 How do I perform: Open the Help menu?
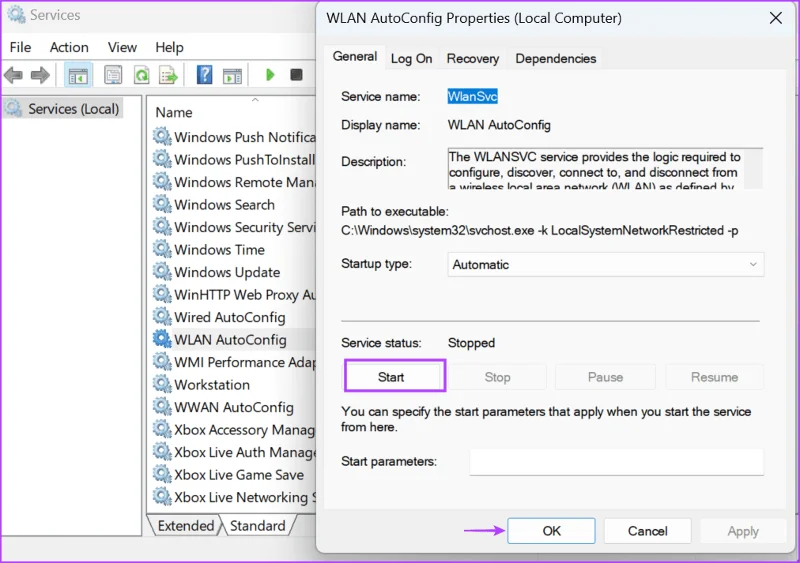point(169,47)
